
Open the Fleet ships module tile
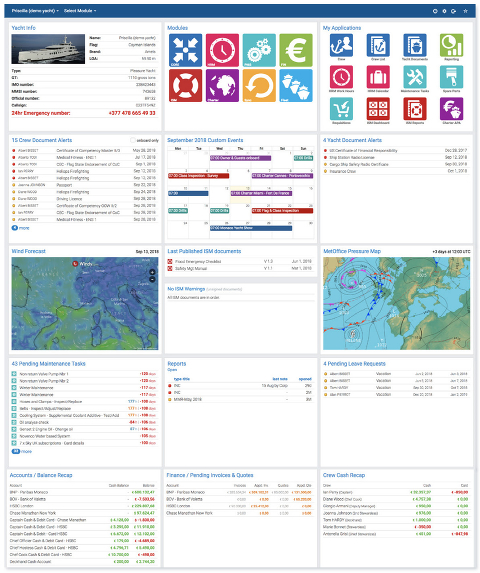(296, 86)
